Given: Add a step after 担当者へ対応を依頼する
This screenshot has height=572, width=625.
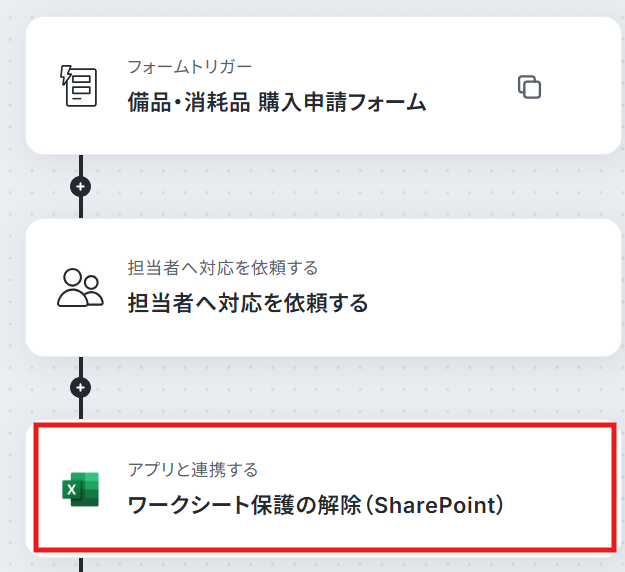Looking at the screenshot, I should click(81, 387).
